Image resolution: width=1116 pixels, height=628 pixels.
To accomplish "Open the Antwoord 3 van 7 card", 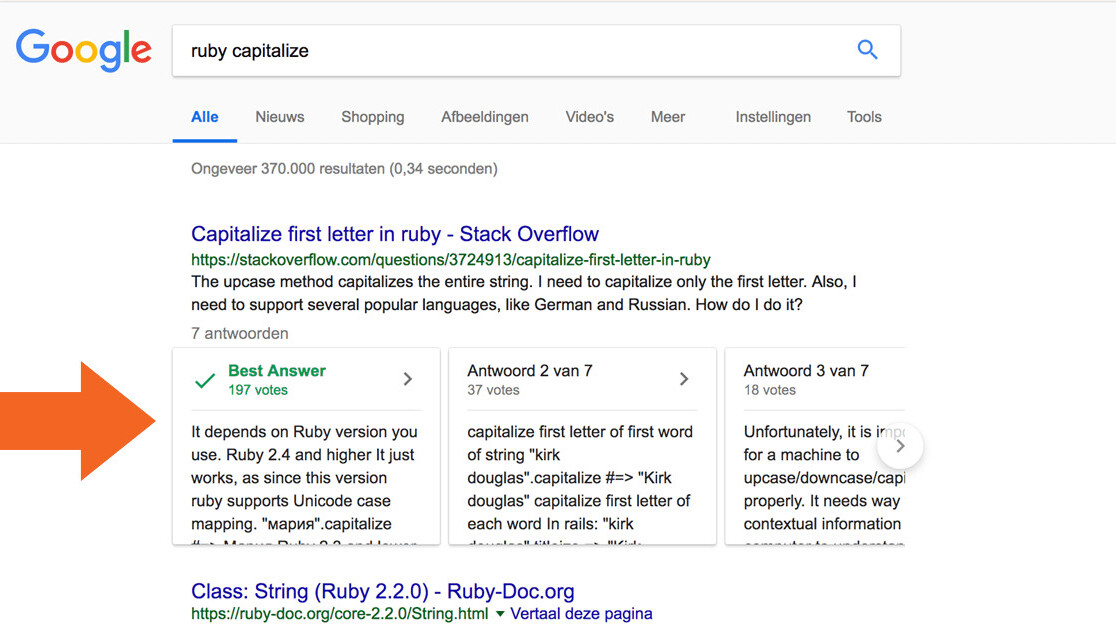I will pyautogui.click(x=806, y=371).
